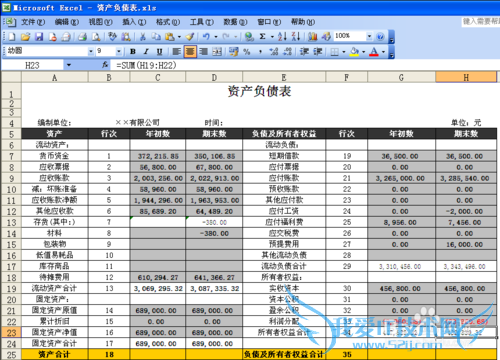
Task: Open the Font Color dropdown arrow
Action: point(383,51)
